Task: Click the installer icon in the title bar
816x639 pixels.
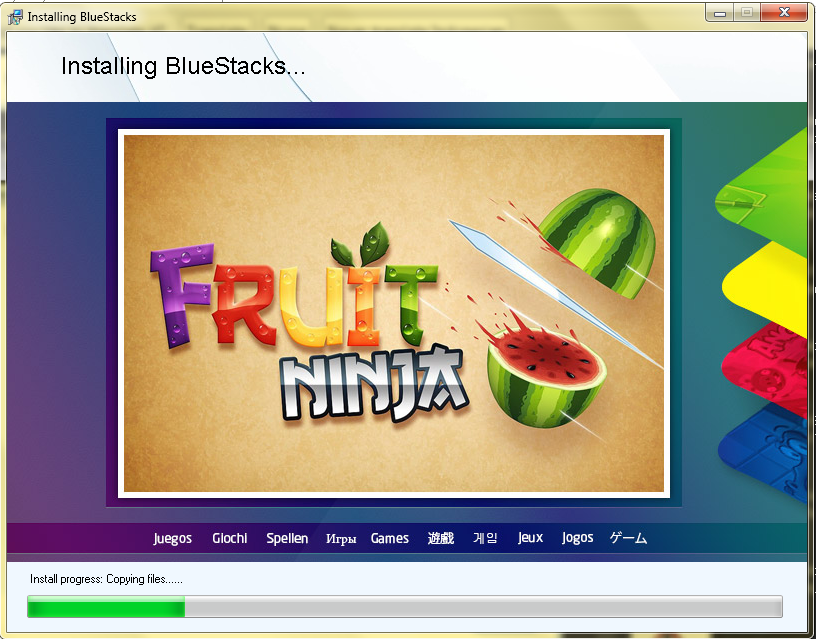Action: pyautogui.click(x=15, y=17)
